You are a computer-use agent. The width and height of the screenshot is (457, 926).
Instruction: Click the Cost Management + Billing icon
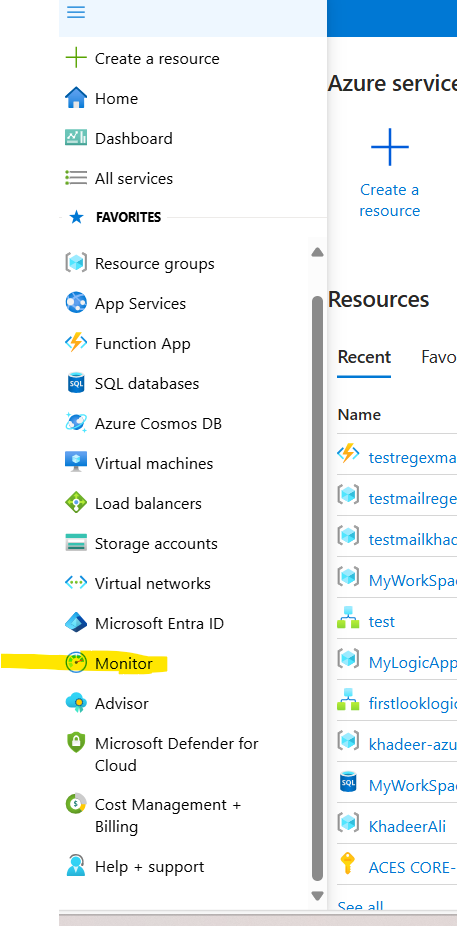click(x=76, y=804)
